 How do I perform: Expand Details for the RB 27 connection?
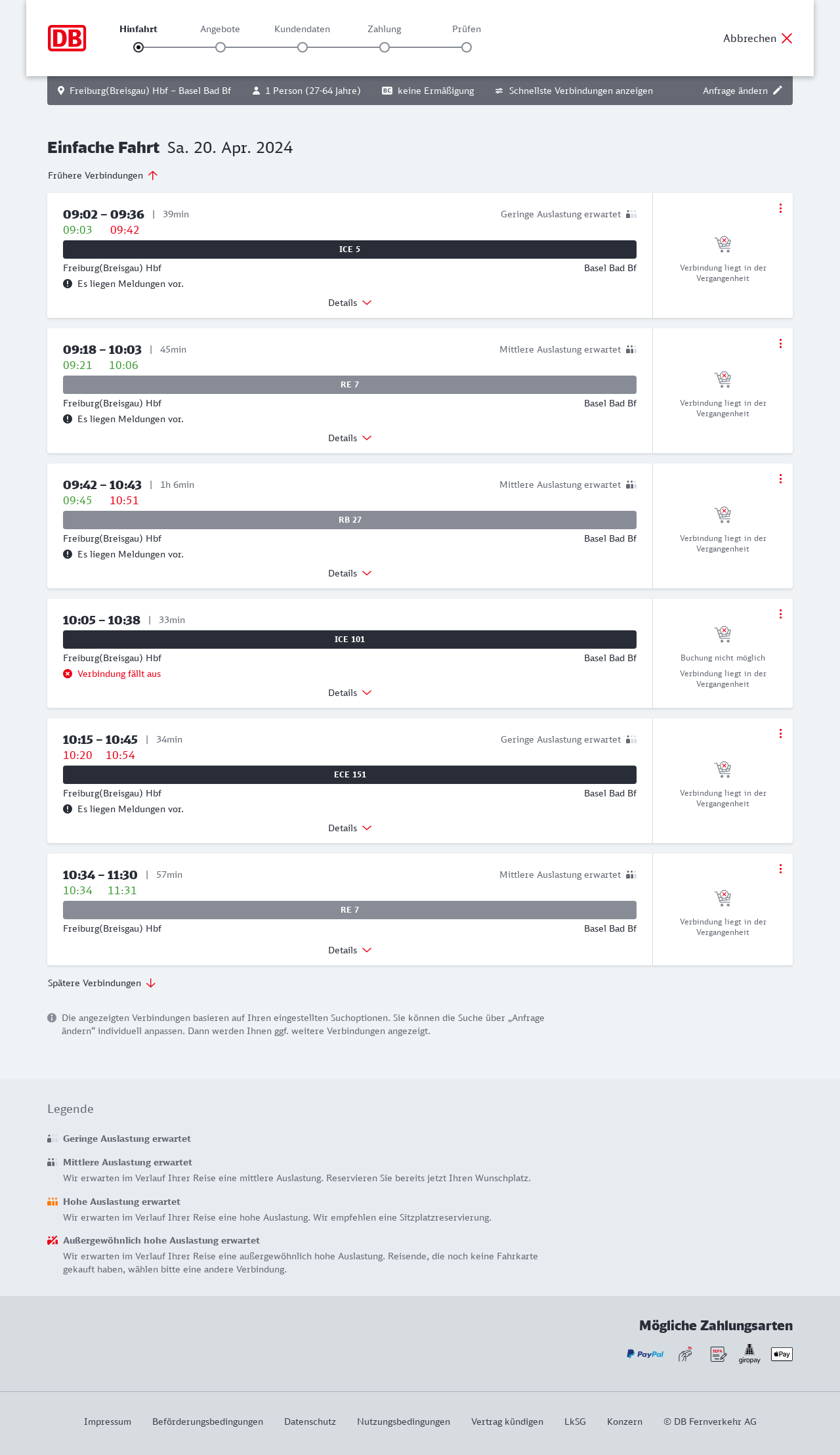pos(350,573)
